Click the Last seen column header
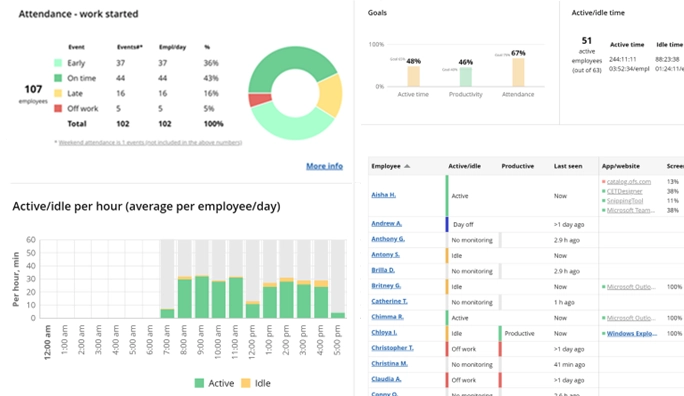 point(568,166)
